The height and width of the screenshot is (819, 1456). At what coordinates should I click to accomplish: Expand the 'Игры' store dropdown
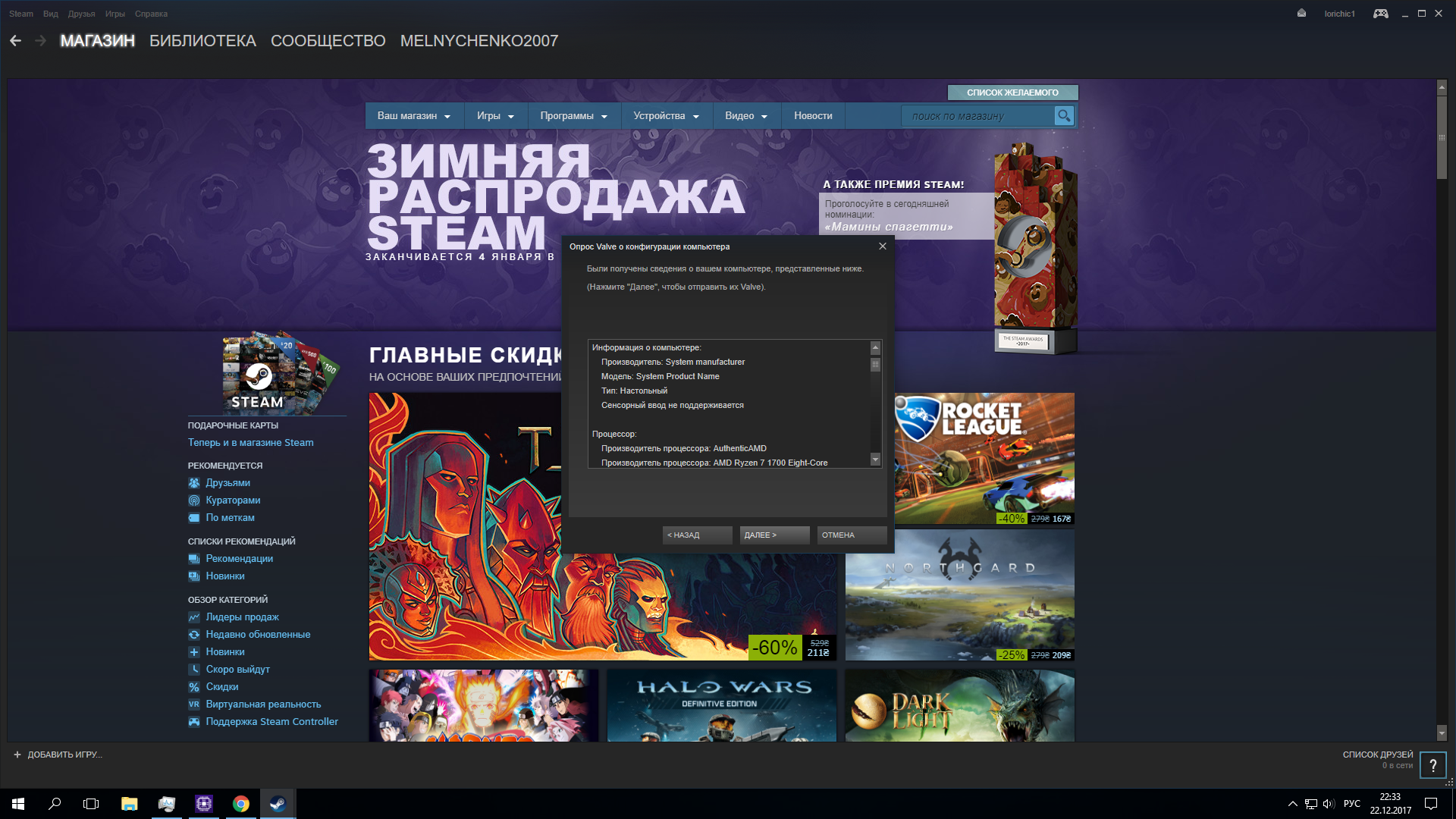click(495, 116)
